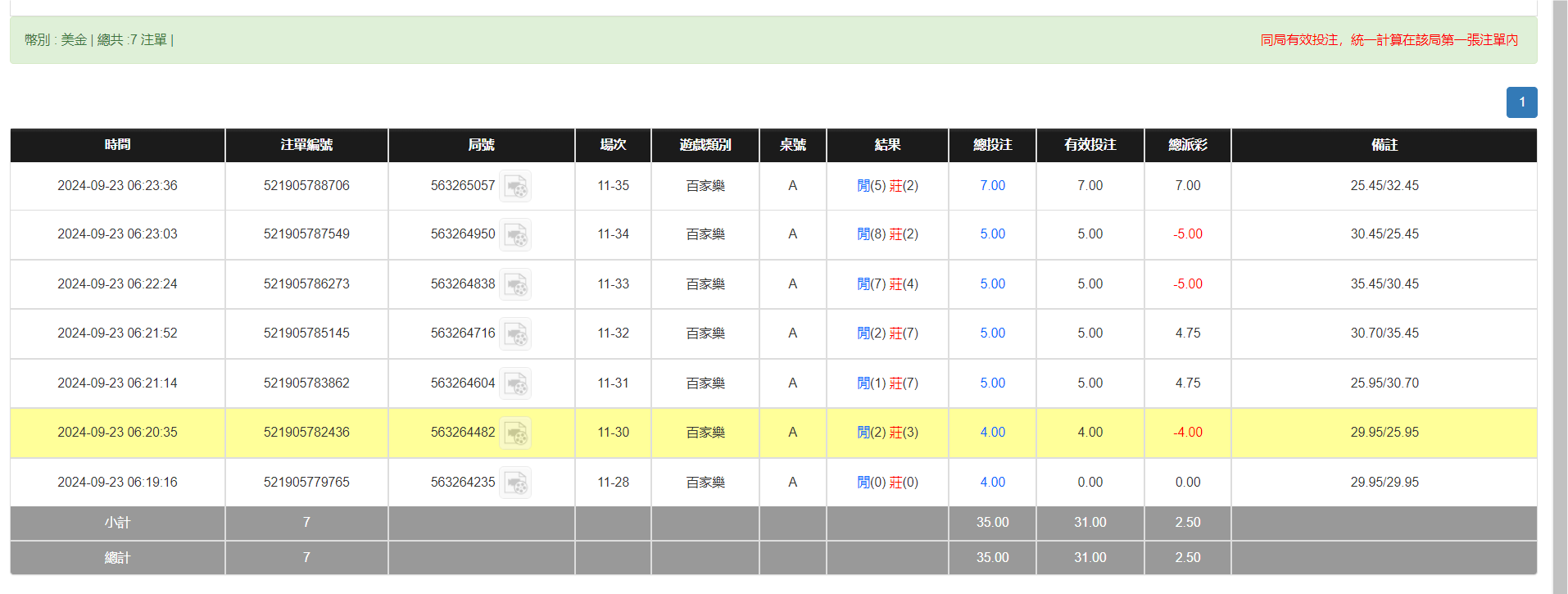Click blue 7.00 total bet amount link

coord(992,186)
